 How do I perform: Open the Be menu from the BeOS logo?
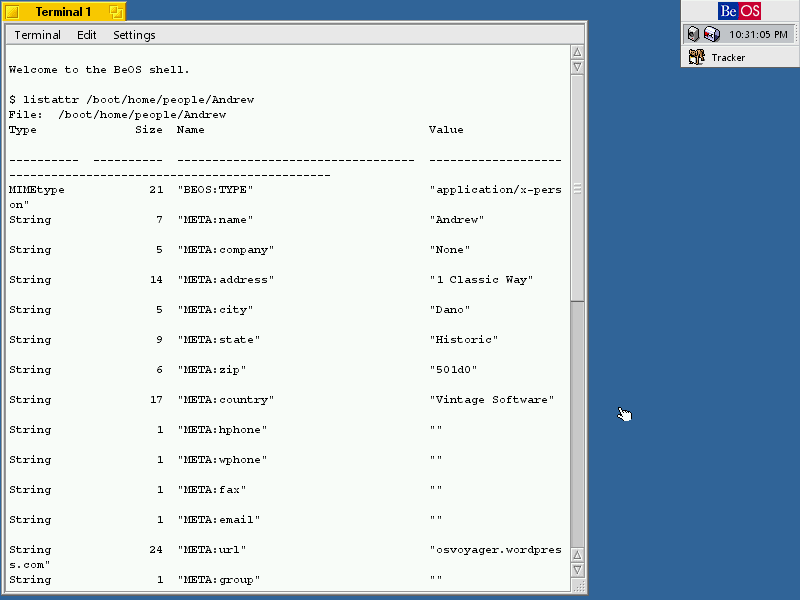[739, 10]
